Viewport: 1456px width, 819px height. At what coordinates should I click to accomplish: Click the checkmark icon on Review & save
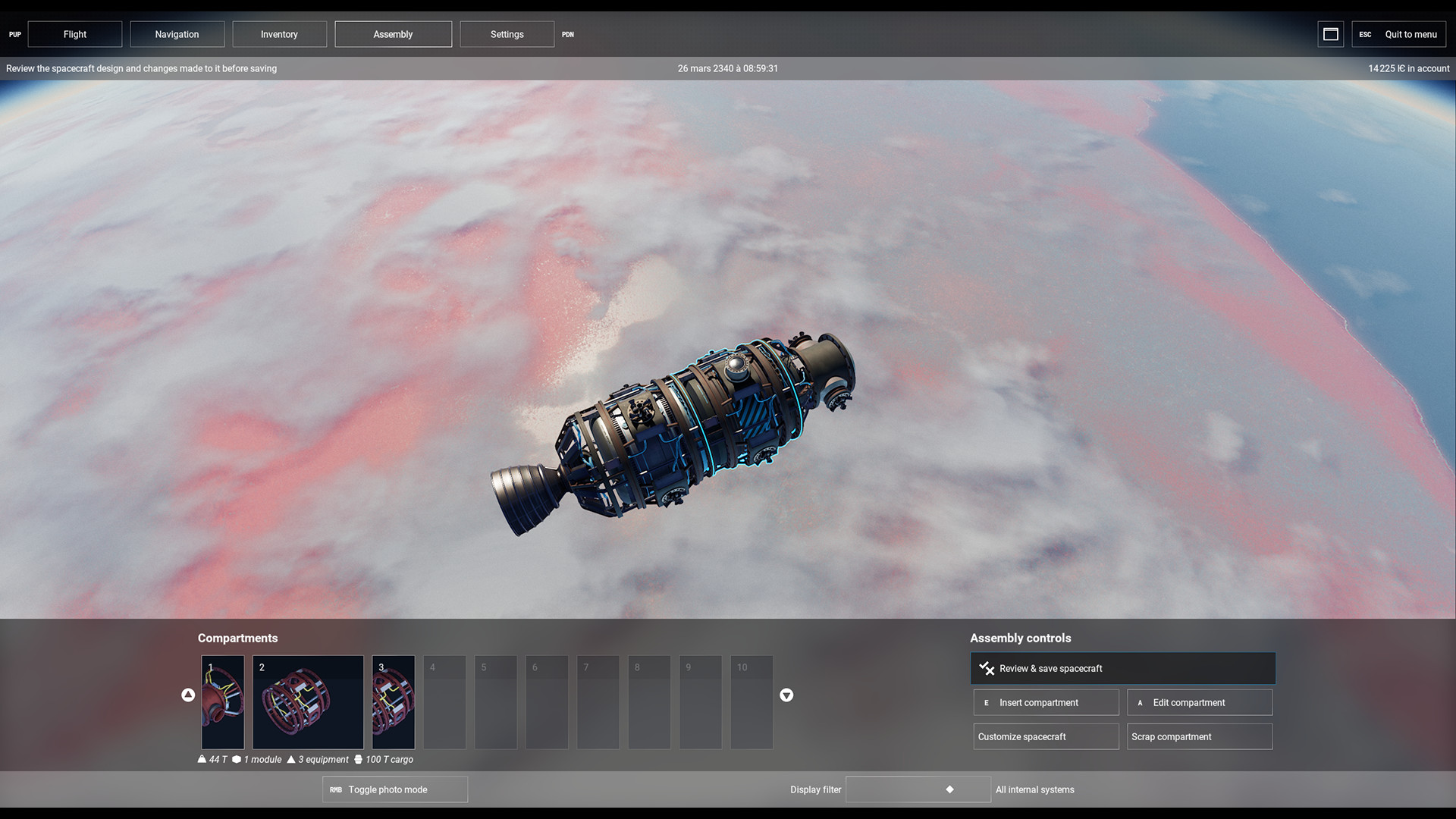point(986,668)
